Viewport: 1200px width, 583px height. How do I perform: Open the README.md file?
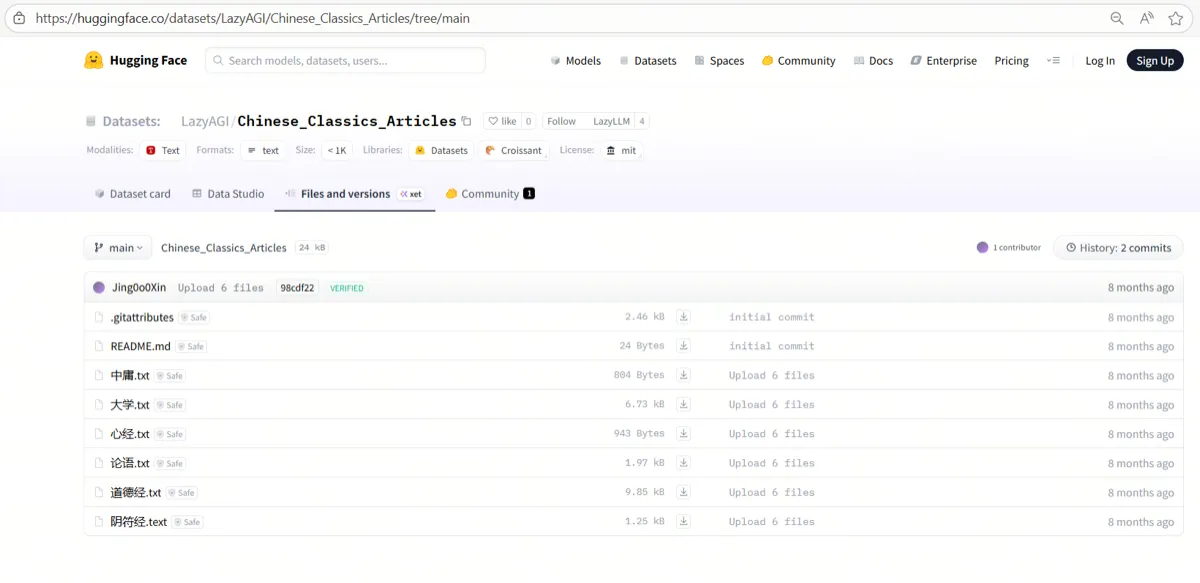(x=140, y=346)
